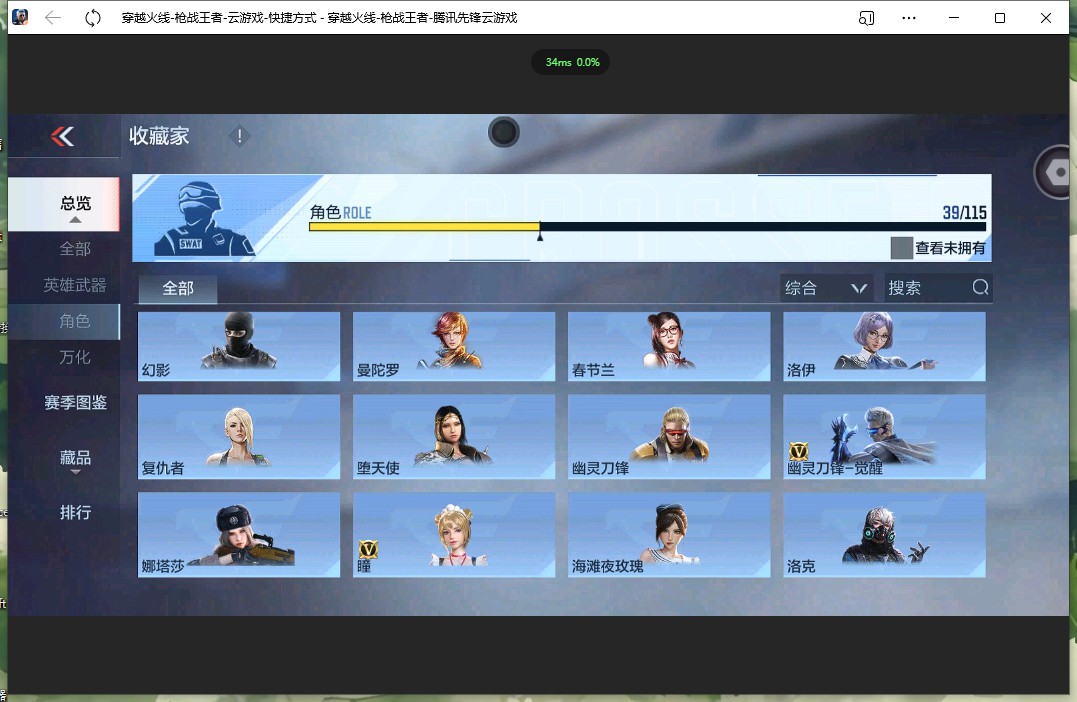Open the 娜塔莎 character card
The image size is (1077, 702).
(x=239, y=534)
